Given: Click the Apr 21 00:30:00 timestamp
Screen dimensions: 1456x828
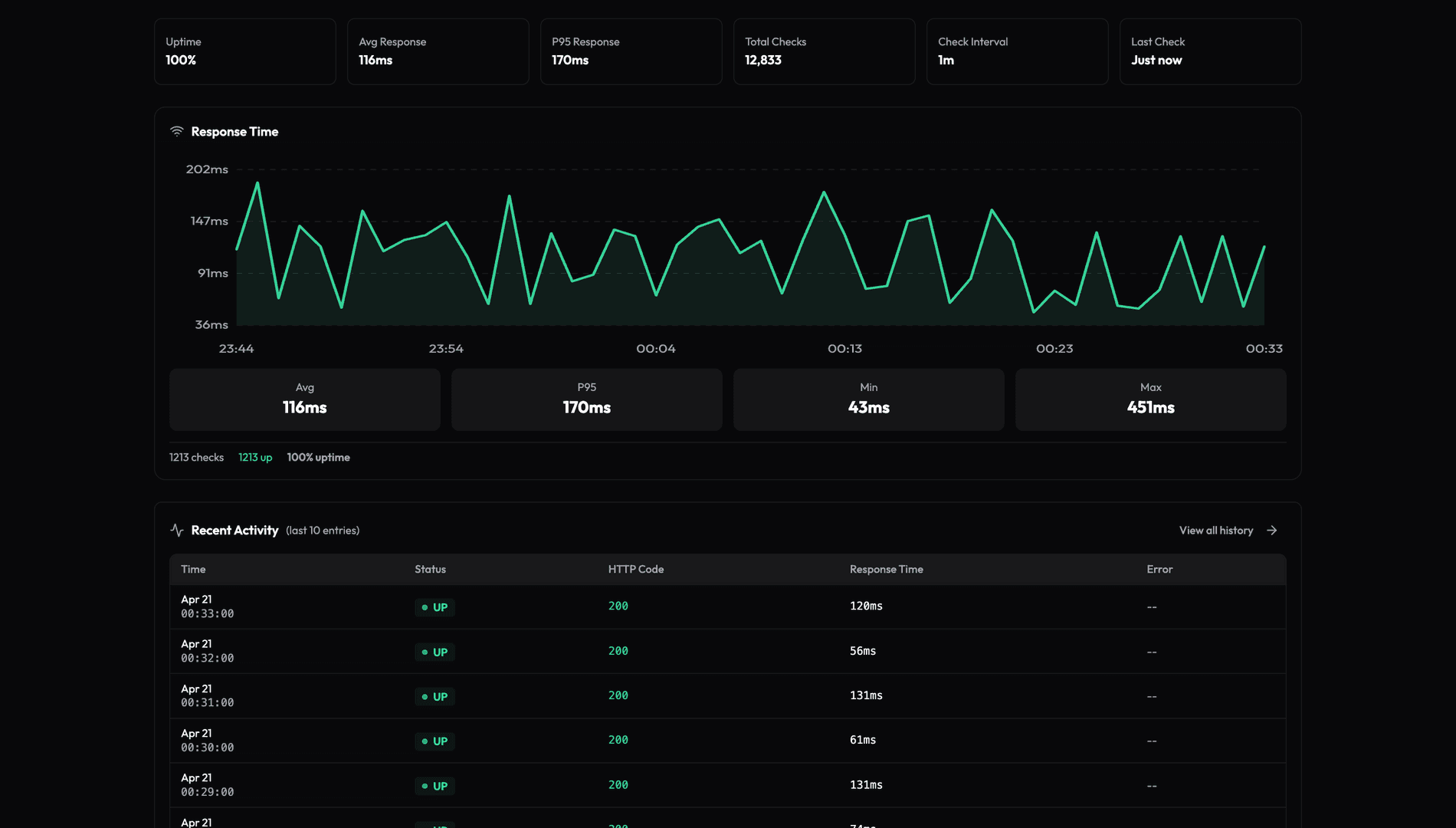Looking at the screenshot, I should coord(208,741).
